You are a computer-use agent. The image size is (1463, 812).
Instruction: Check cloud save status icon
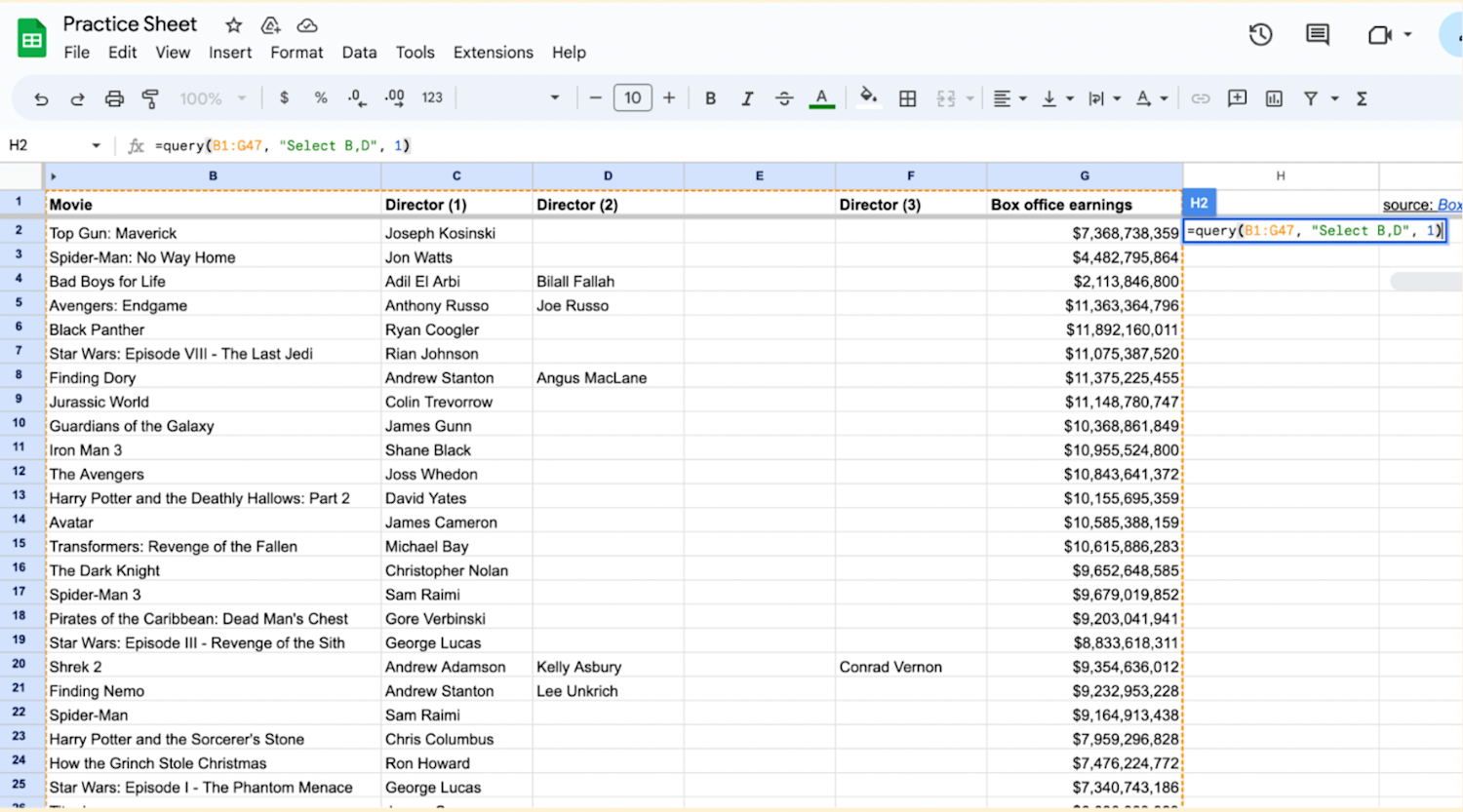tap(307, 25)
